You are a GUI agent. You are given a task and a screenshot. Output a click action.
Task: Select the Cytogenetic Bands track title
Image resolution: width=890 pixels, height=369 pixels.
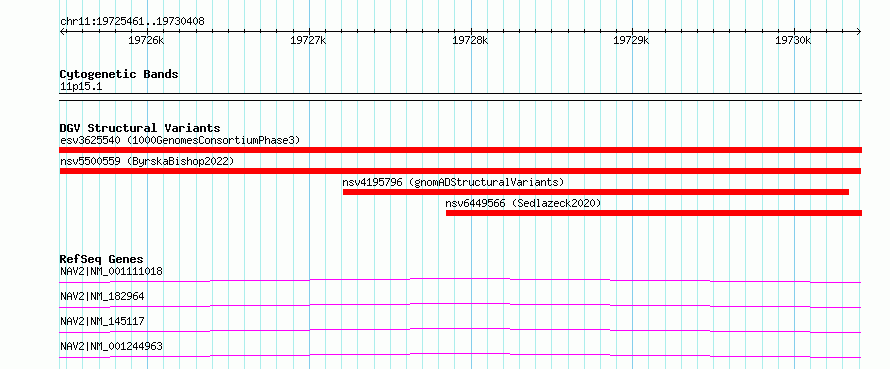tap(119, 74)
